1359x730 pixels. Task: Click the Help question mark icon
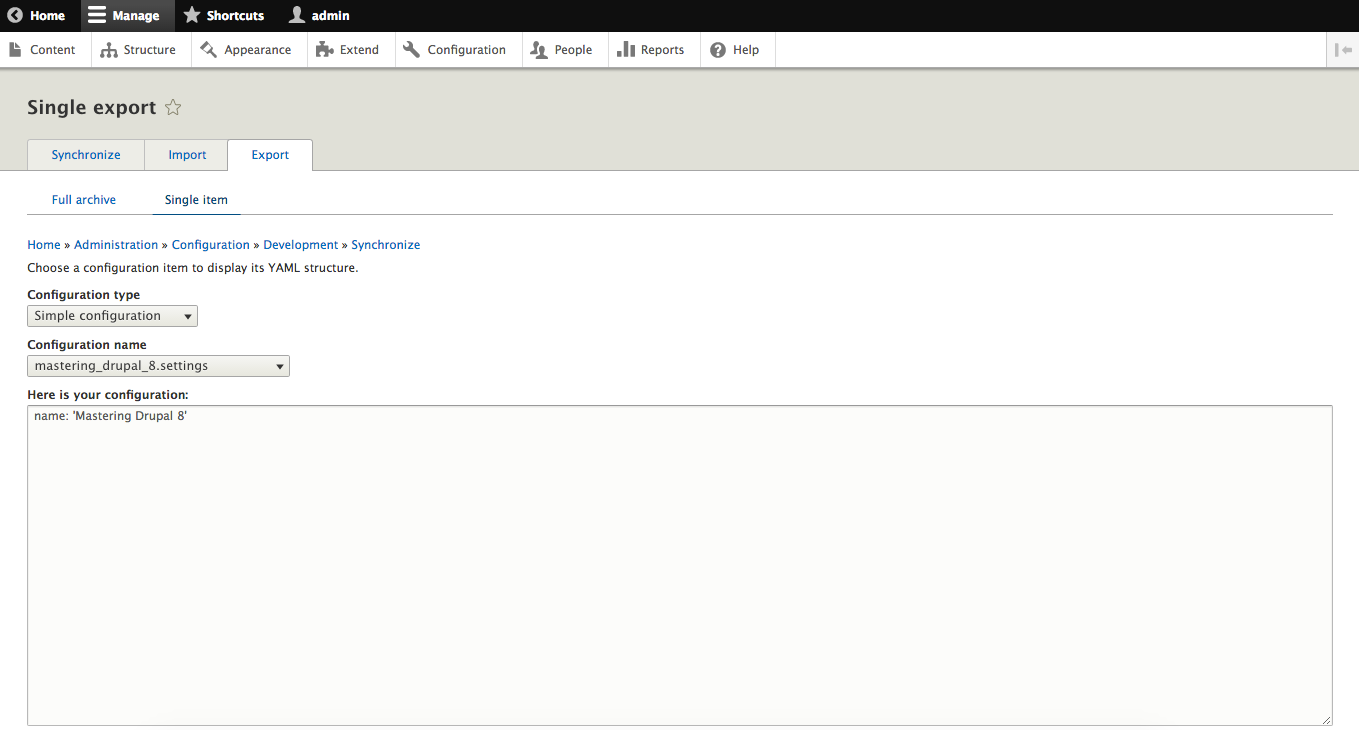tap(718, 50)
